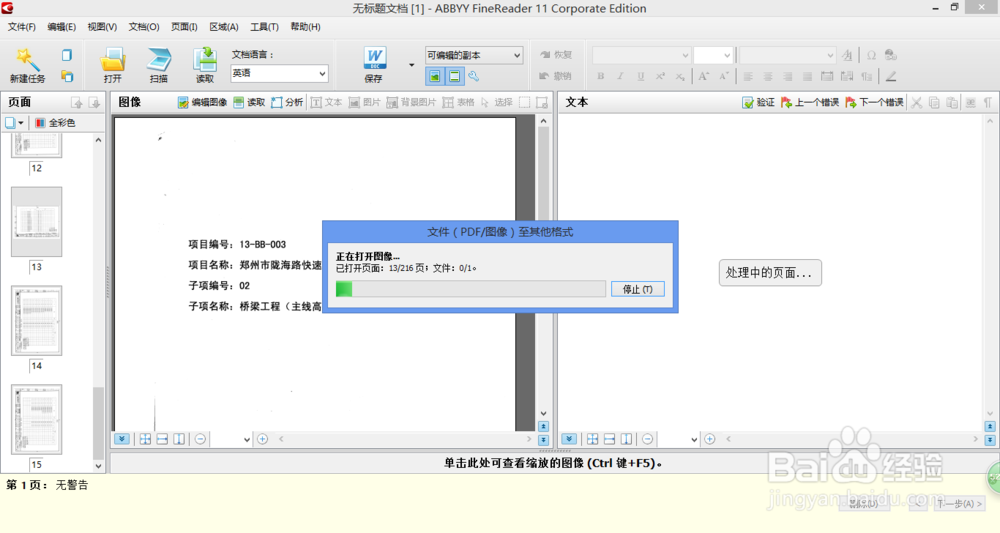Click the Undo (撤销) button
Screen dimensions: 1000x533
coord(556,76)
